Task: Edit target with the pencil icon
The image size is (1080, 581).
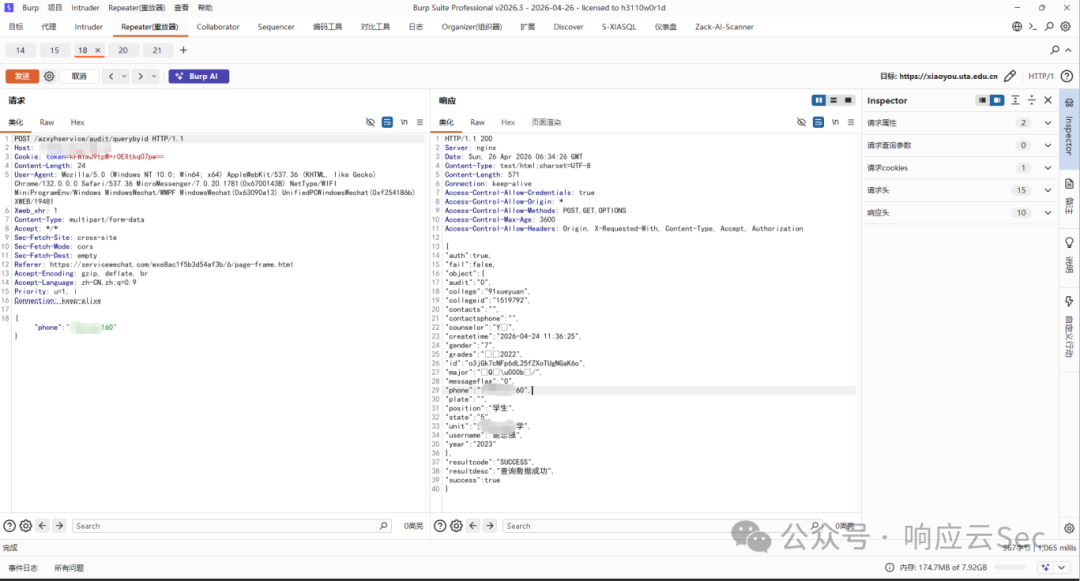Action: click(x=1010, y=76)
